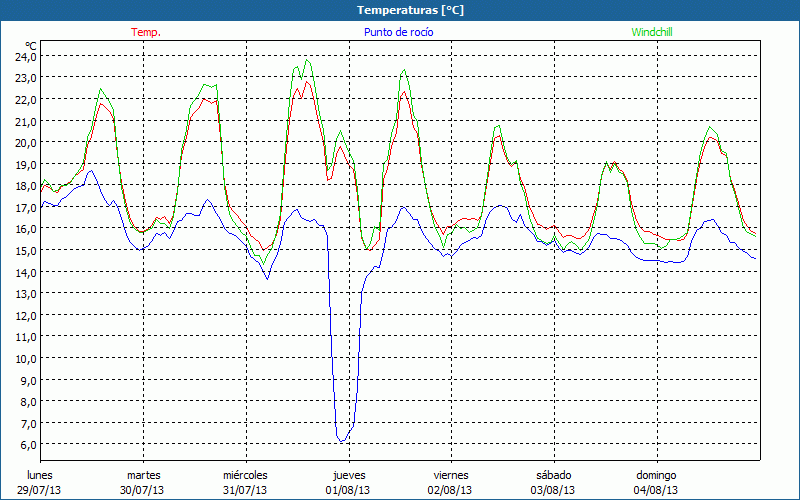This screenshot has width=800, height=500.
Task: Click the Temperaturas [°C] chart title
Action: 410,10
